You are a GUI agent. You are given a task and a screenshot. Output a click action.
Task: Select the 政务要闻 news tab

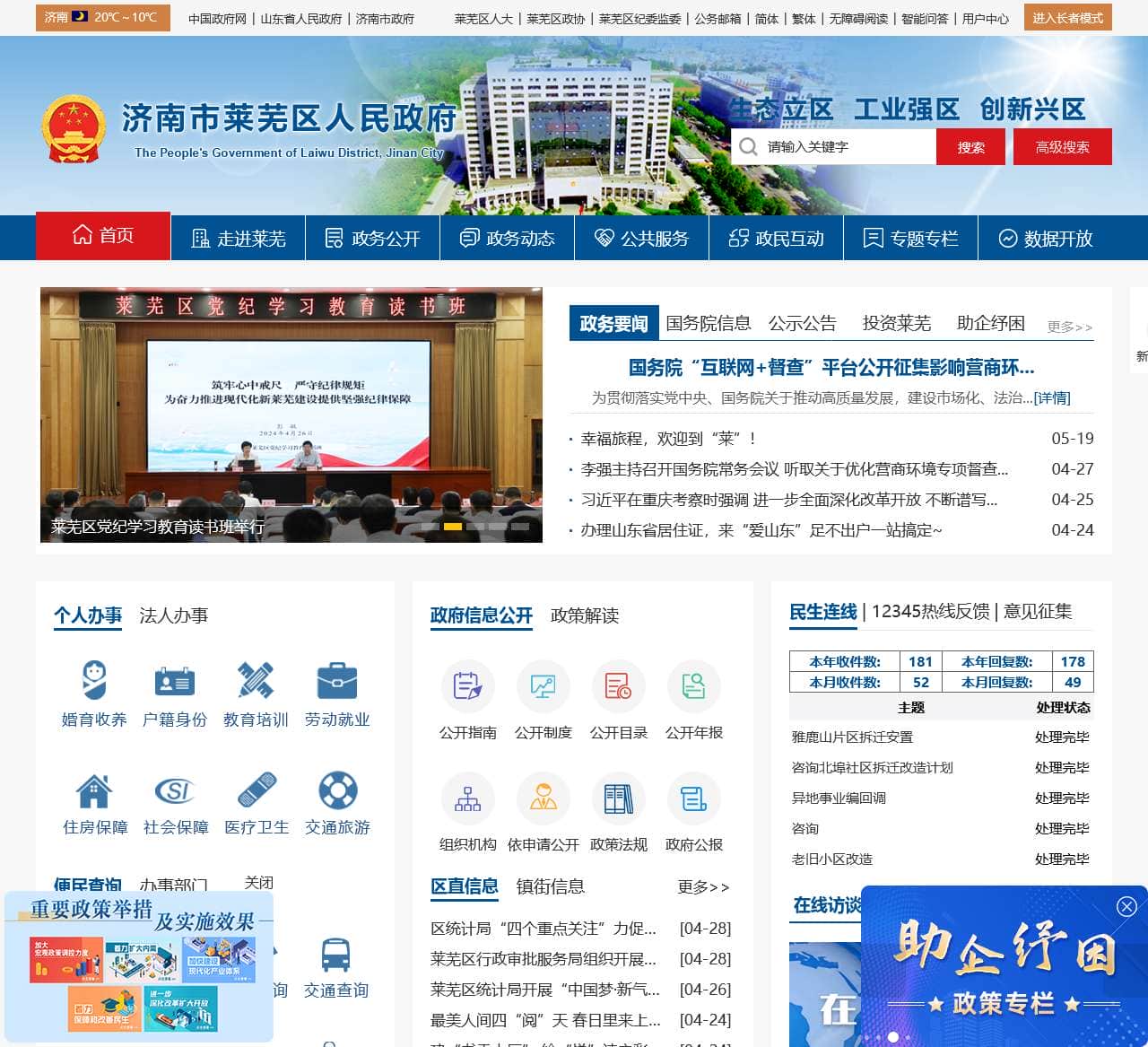coord(614,323)
